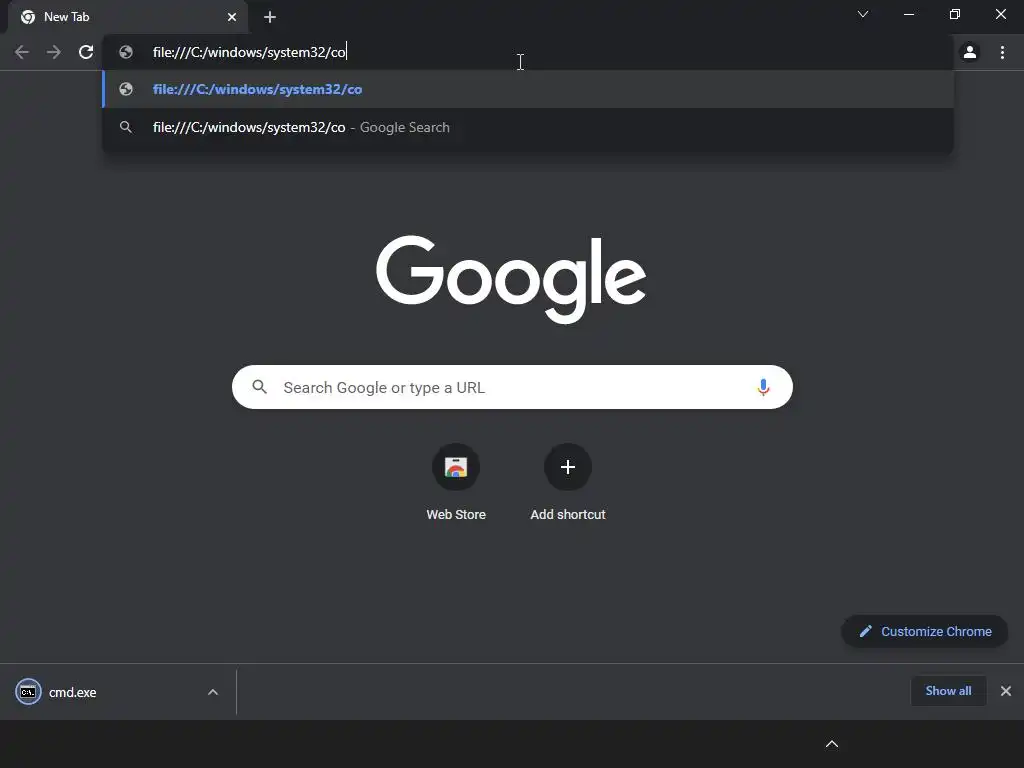Open the tab search dropdown arrow
Viewport: 1024px width, 768px height.
tap(863, 14)
